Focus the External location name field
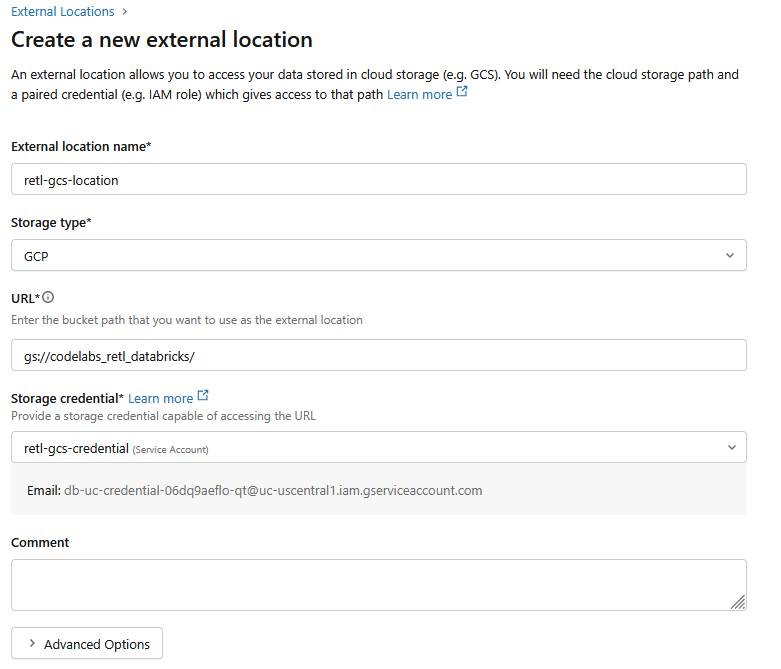 click(378, 180)
